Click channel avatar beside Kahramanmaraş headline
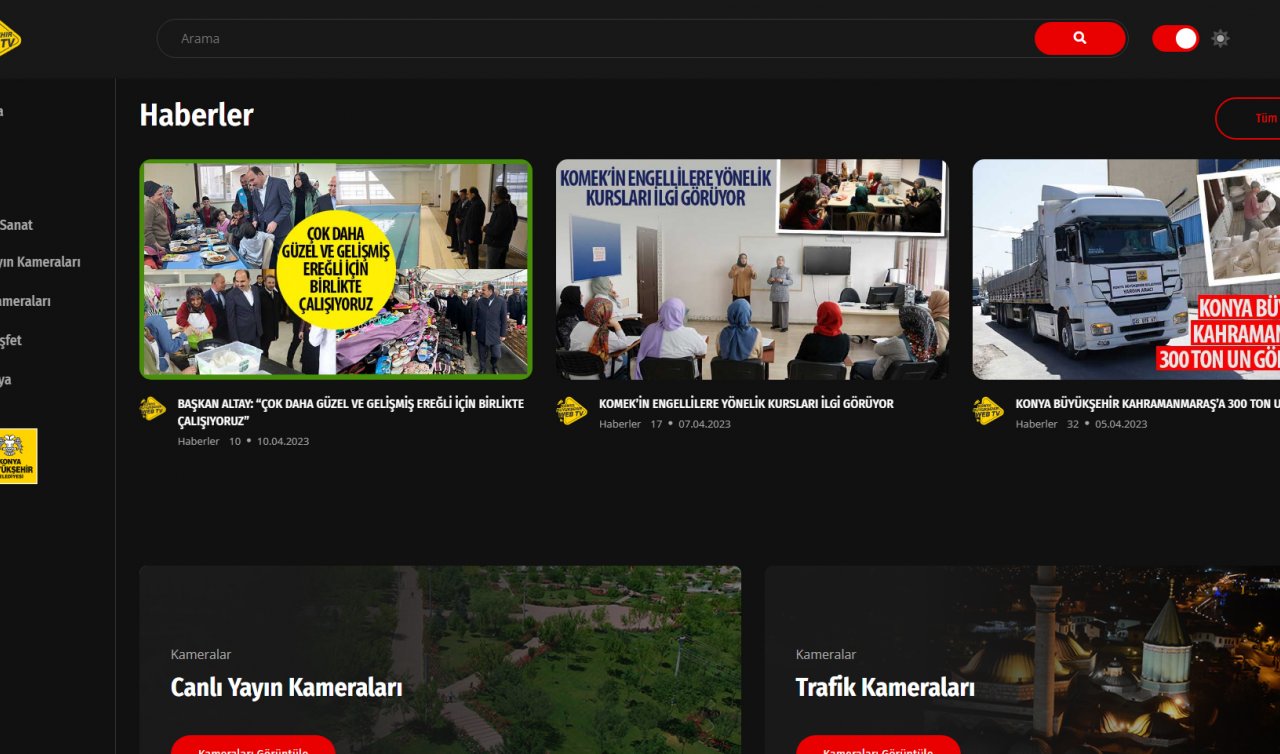Viewport: 1280px width, 754px height. tap(988, 411)
